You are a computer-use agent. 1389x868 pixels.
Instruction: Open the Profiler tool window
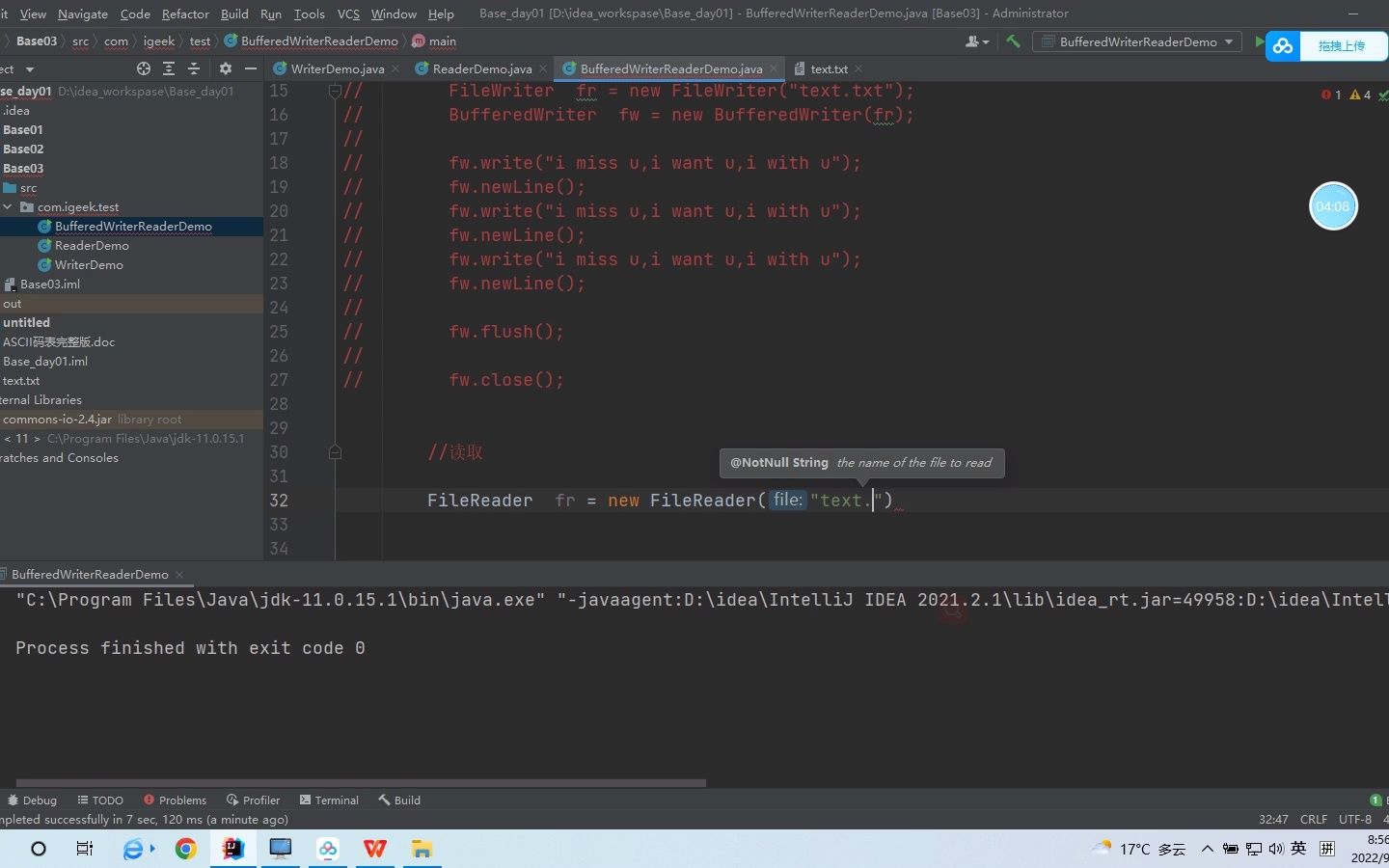(x=253, y=800)
